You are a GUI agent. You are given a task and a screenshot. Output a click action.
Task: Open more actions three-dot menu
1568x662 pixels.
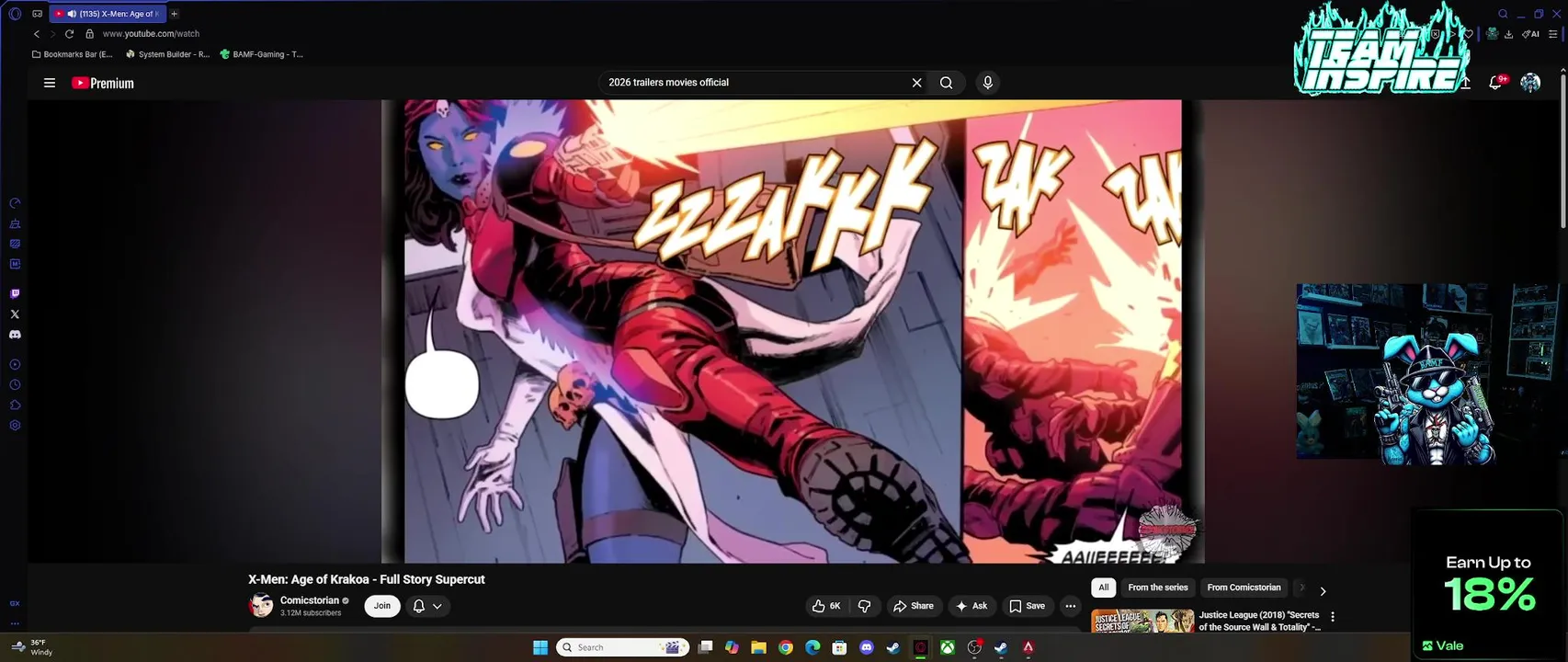pyautogui.click(x=1070, y=606)
